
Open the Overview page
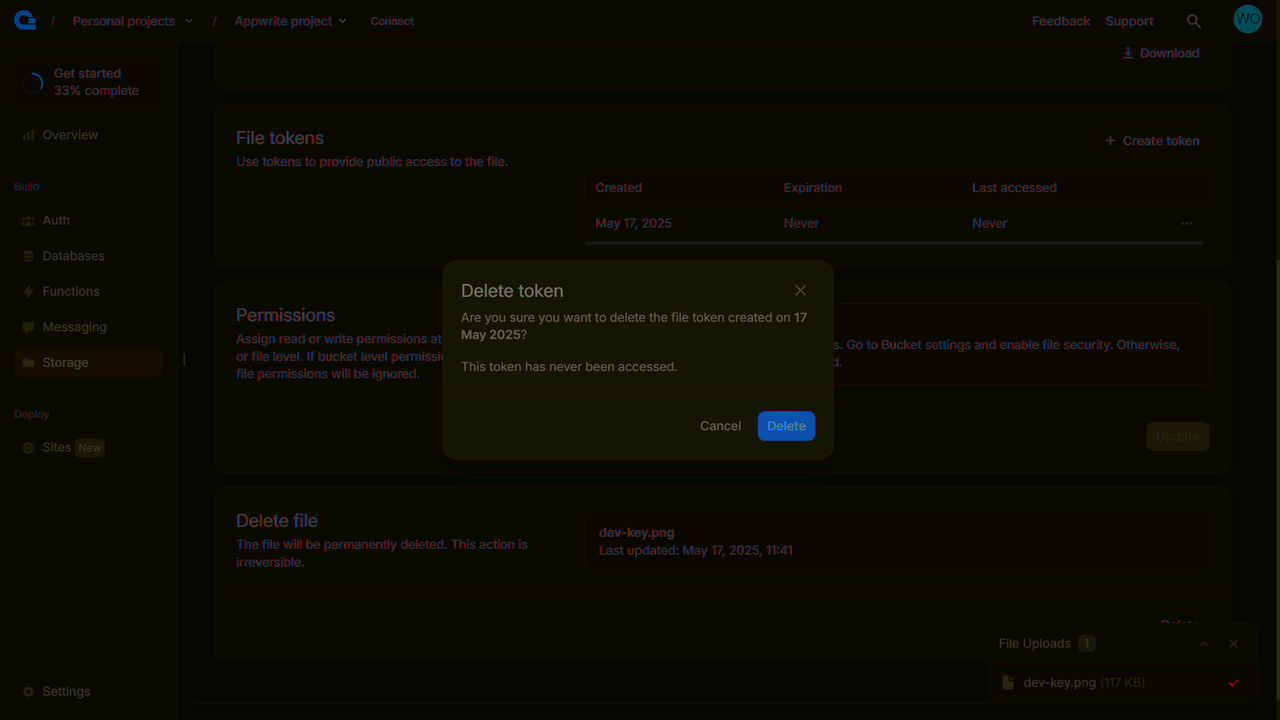tap(70, 134)
